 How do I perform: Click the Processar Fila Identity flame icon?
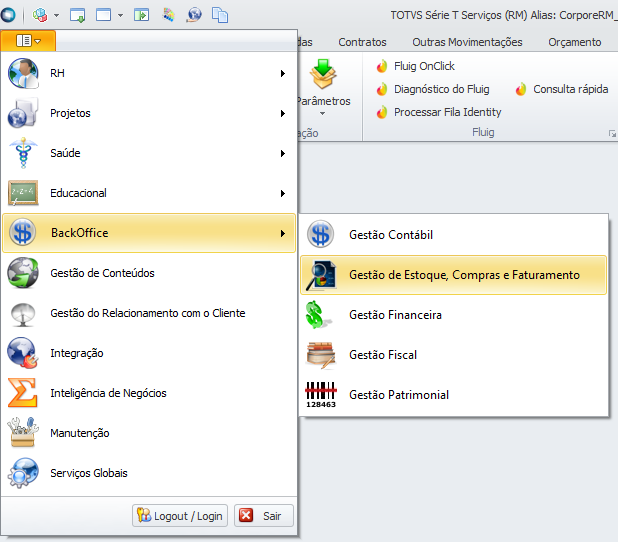pos(382,112)
